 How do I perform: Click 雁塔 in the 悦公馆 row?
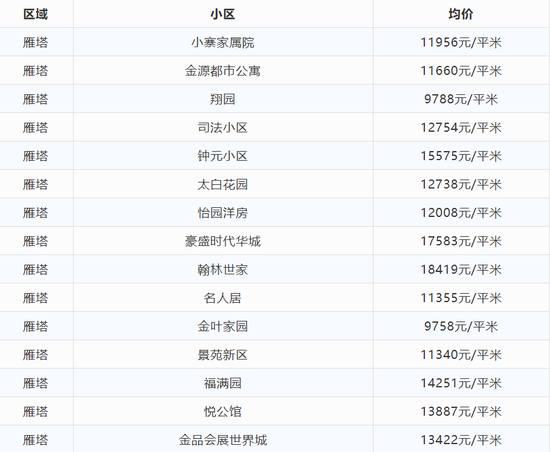(35, 412)
